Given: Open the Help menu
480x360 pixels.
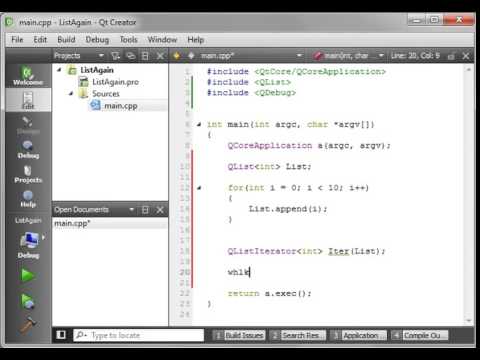Looking at the screenshot, I should [x=195, y=40].
